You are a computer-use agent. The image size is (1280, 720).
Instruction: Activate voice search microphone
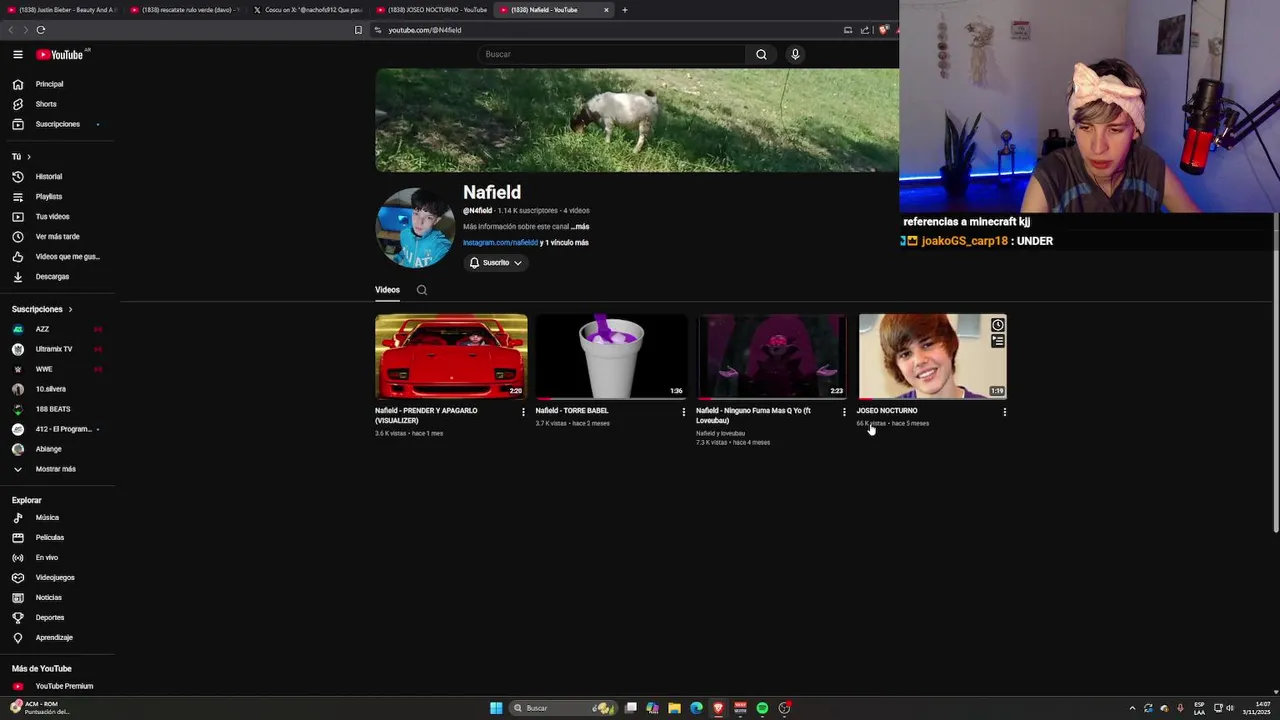pos(795,54)
